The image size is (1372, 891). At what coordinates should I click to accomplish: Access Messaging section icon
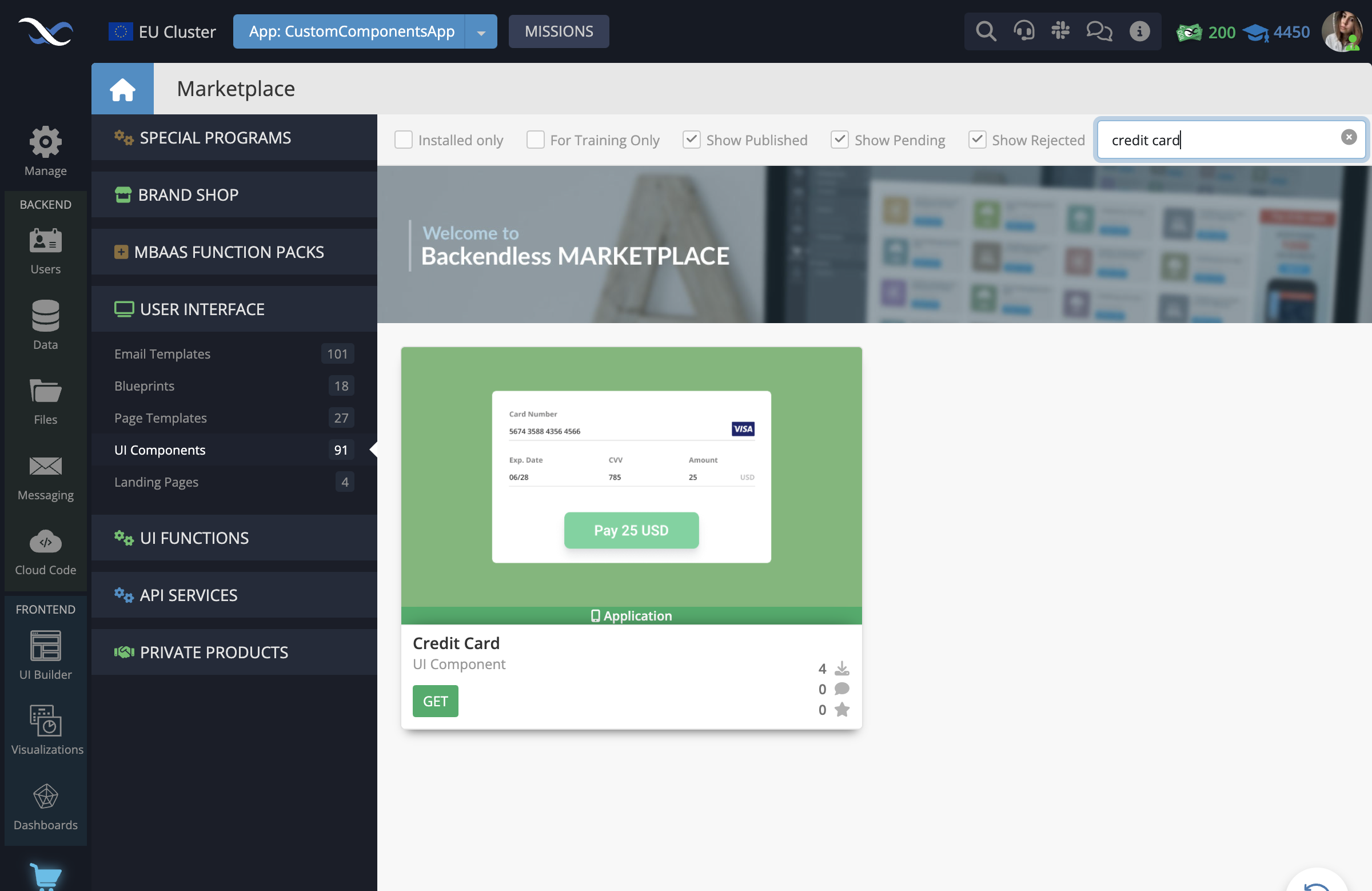[45, 466]
